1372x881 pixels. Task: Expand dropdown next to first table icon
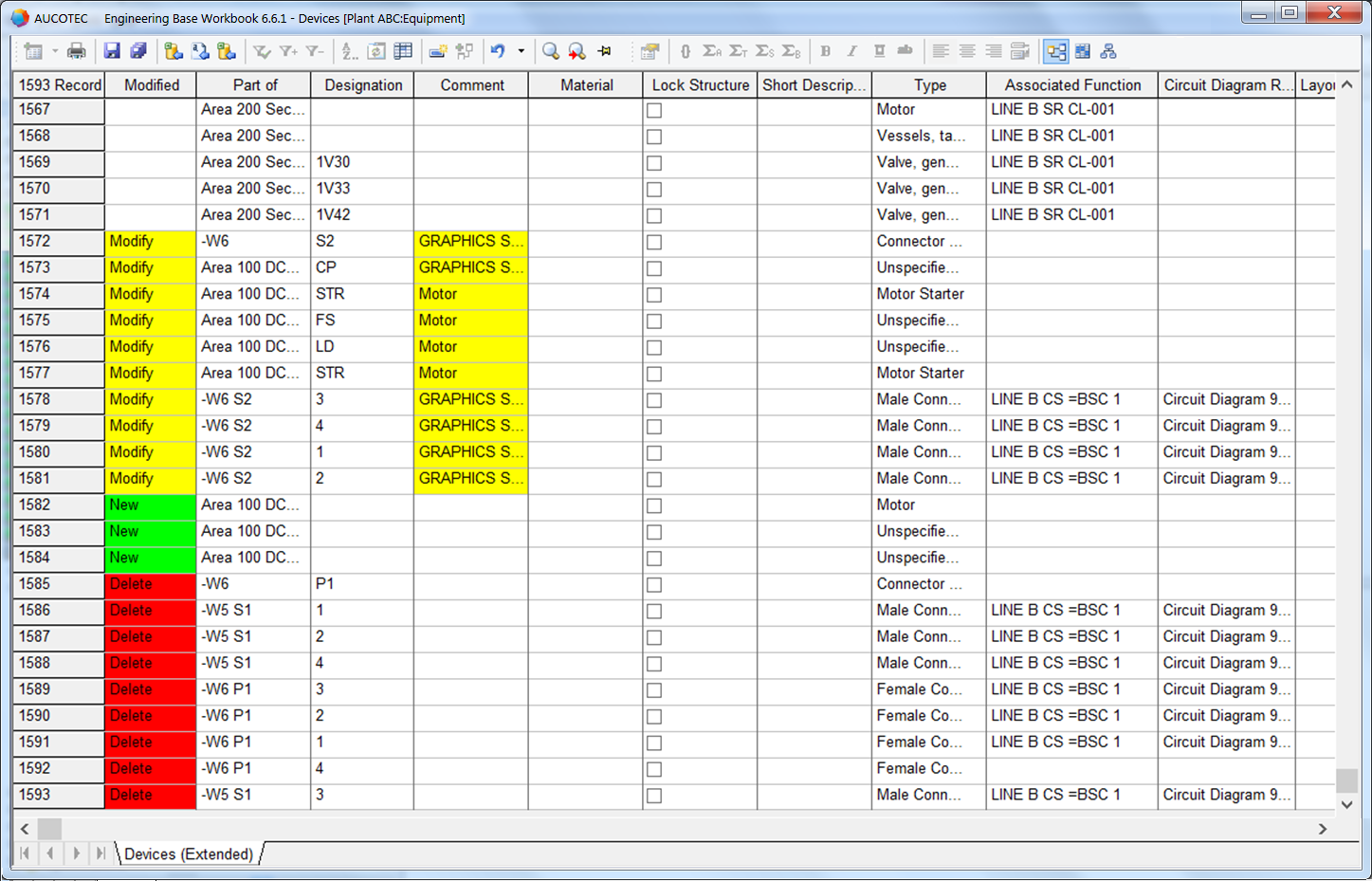pyautogui.click(x=55, y=51)
